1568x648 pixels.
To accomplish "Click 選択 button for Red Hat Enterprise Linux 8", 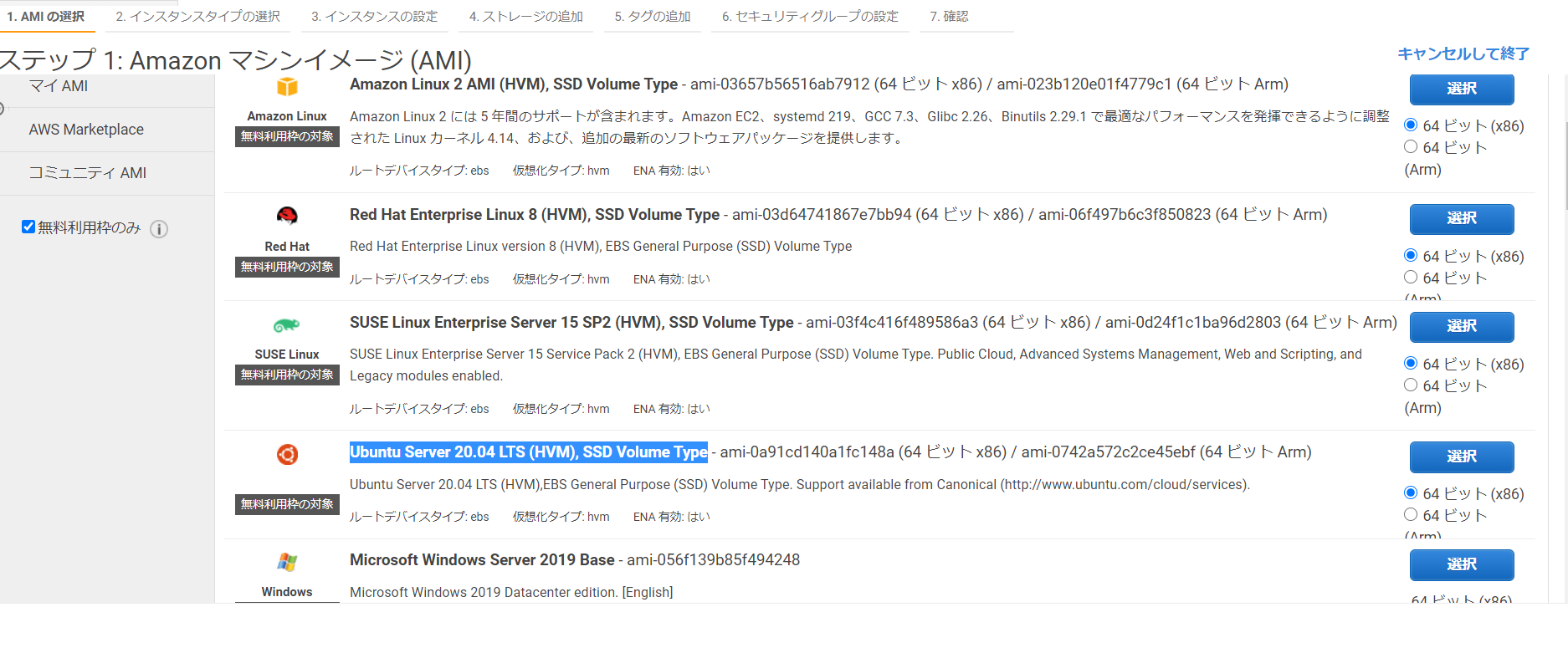I will click(x=1462, y=218).
